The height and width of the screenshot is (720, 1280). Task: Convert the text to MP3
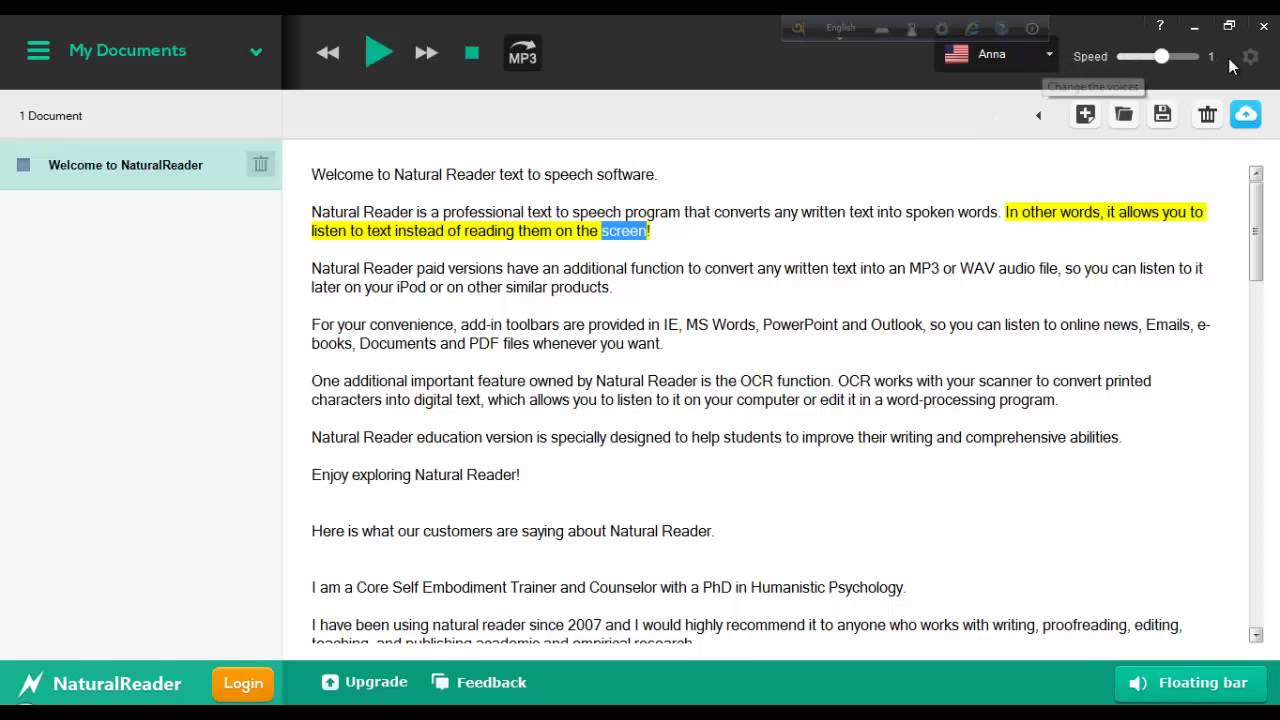point(523,53)
